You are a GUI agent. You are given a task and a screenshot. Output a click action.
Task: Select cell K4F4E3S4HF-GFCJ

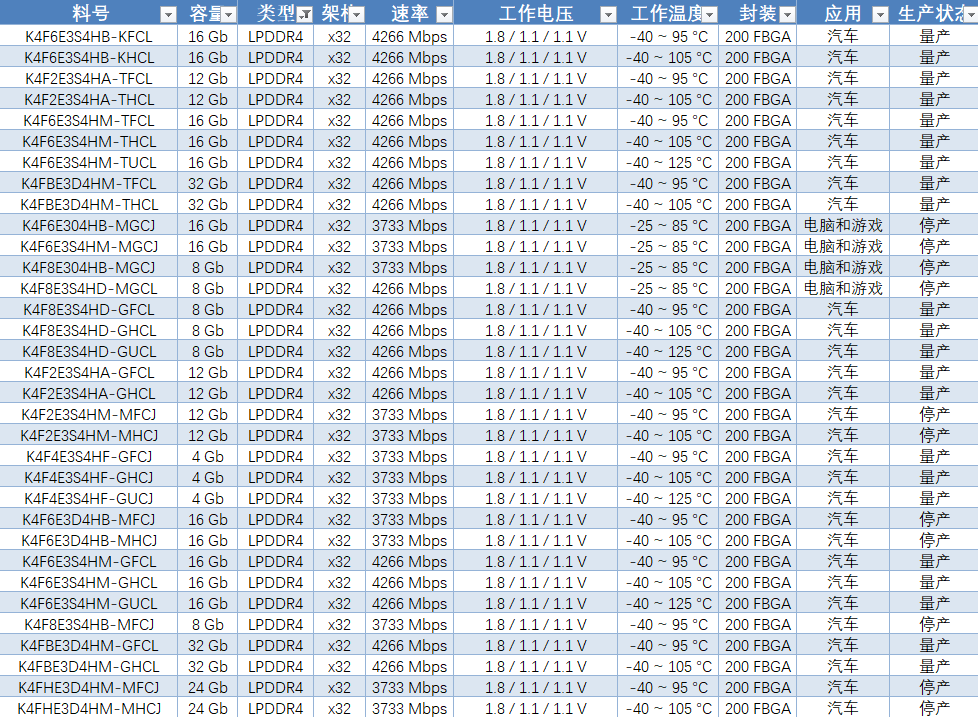click(89, 457)
